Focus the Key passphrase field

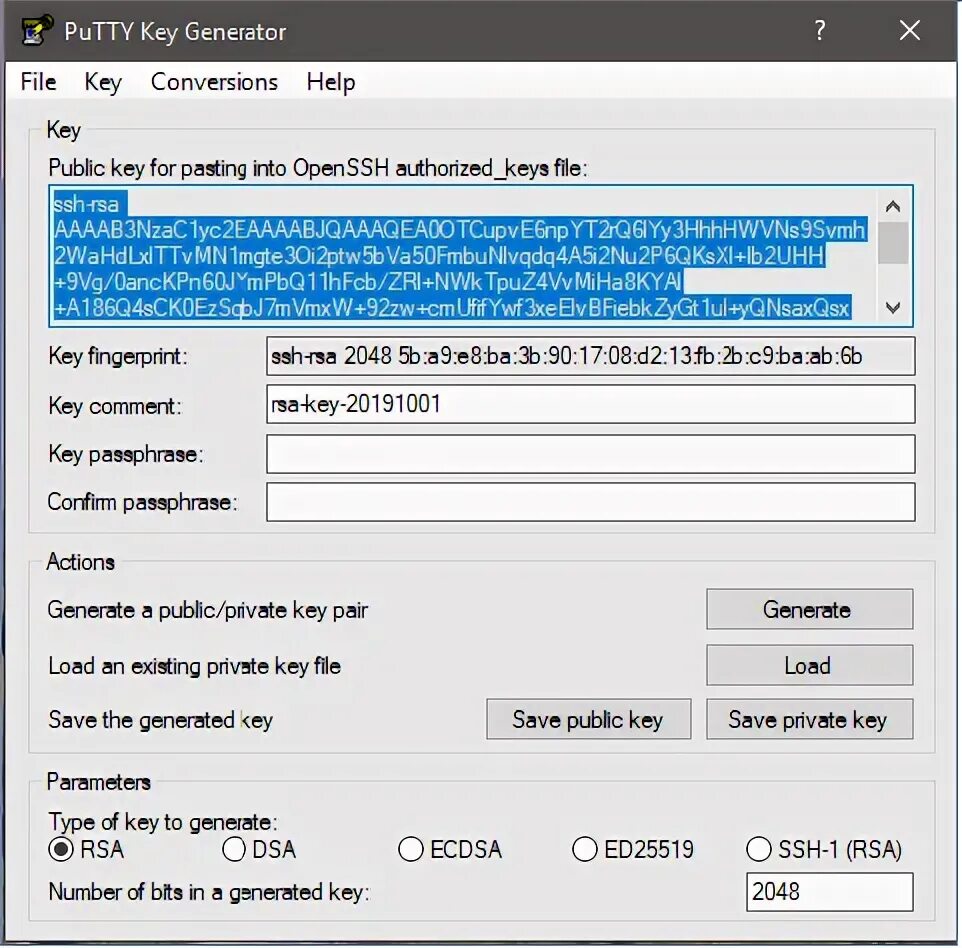(590, 454)
